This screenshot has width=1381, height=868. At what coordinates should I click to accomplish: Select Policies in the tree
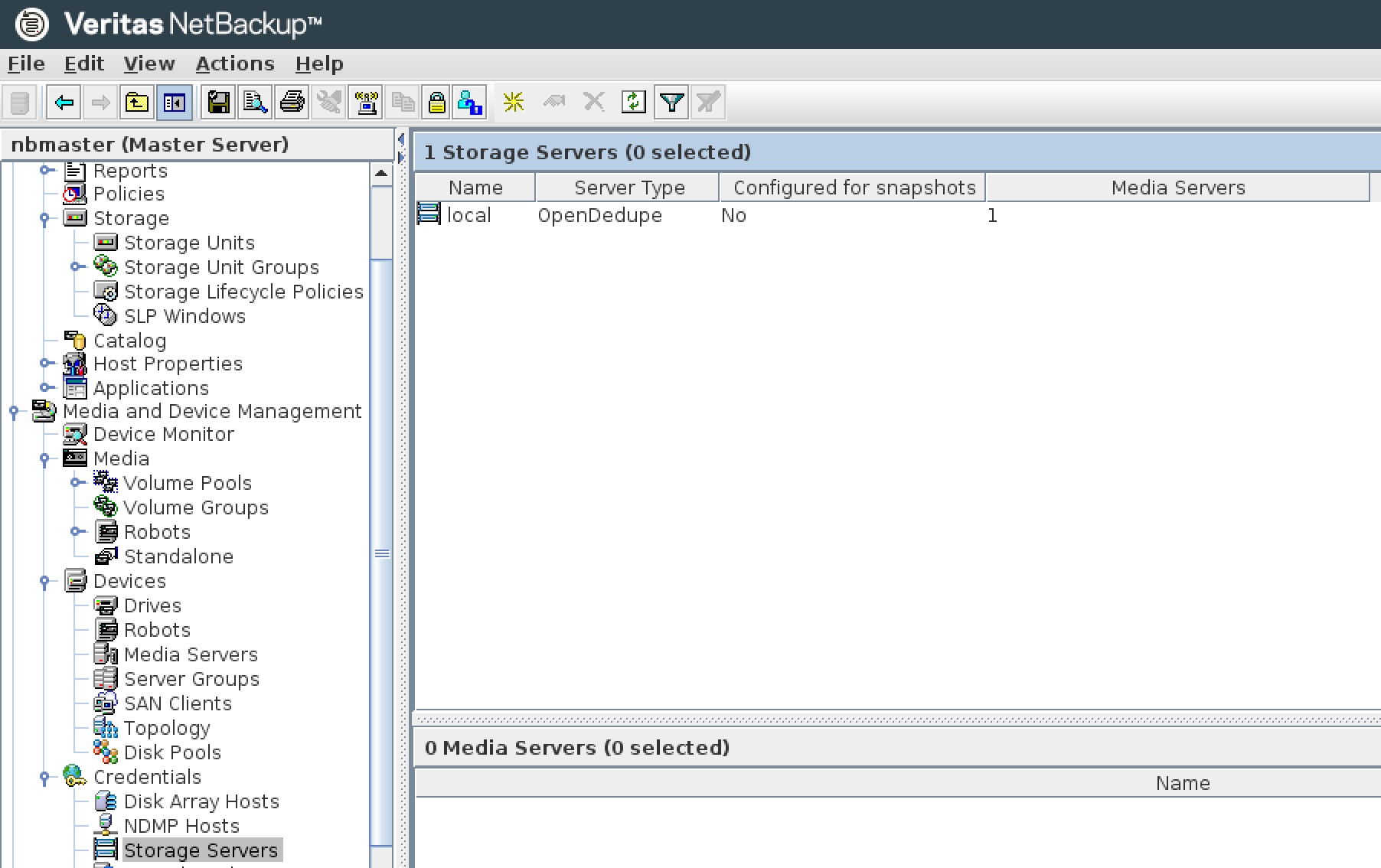[x=129, y=194]
